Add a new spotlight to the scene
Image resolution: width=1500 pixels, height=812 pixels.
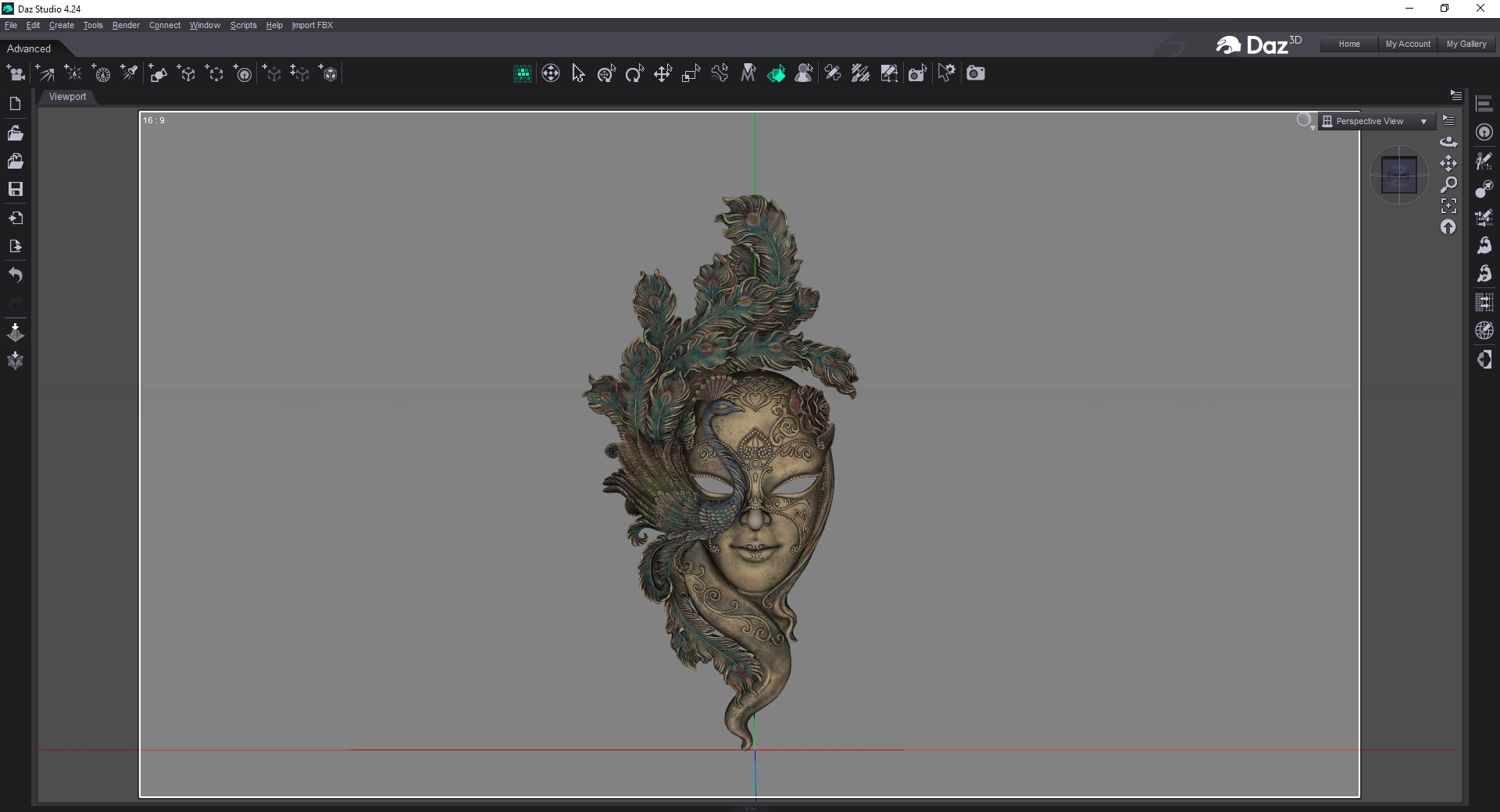[x=129, y=73]
